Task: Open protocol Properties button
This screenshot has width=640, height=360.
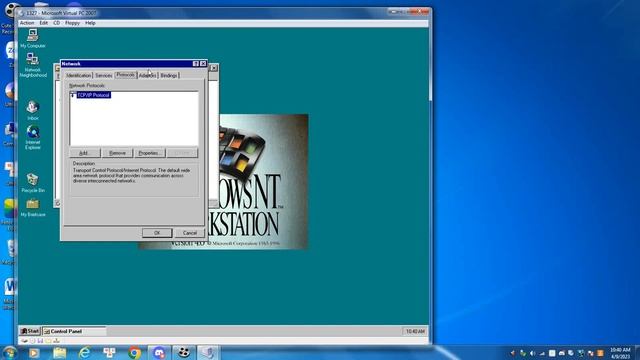Action: click(x=150, y=153)
